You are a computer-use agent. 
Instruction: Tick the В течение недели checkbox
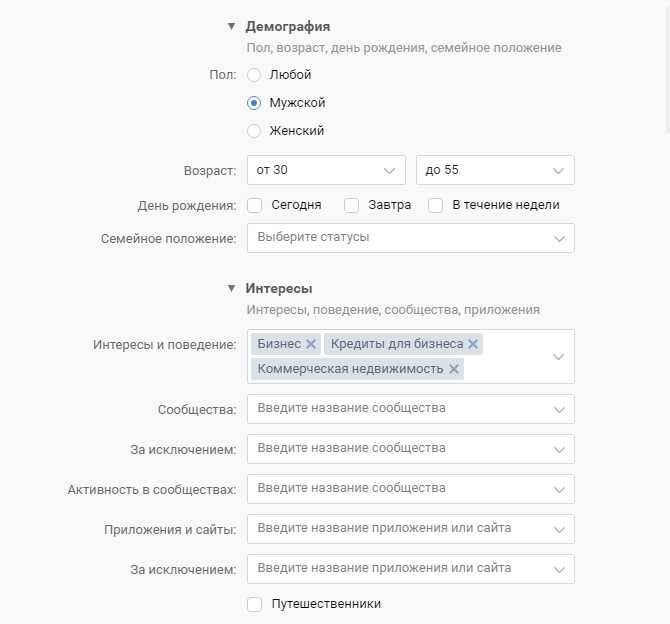coord(435,205)
